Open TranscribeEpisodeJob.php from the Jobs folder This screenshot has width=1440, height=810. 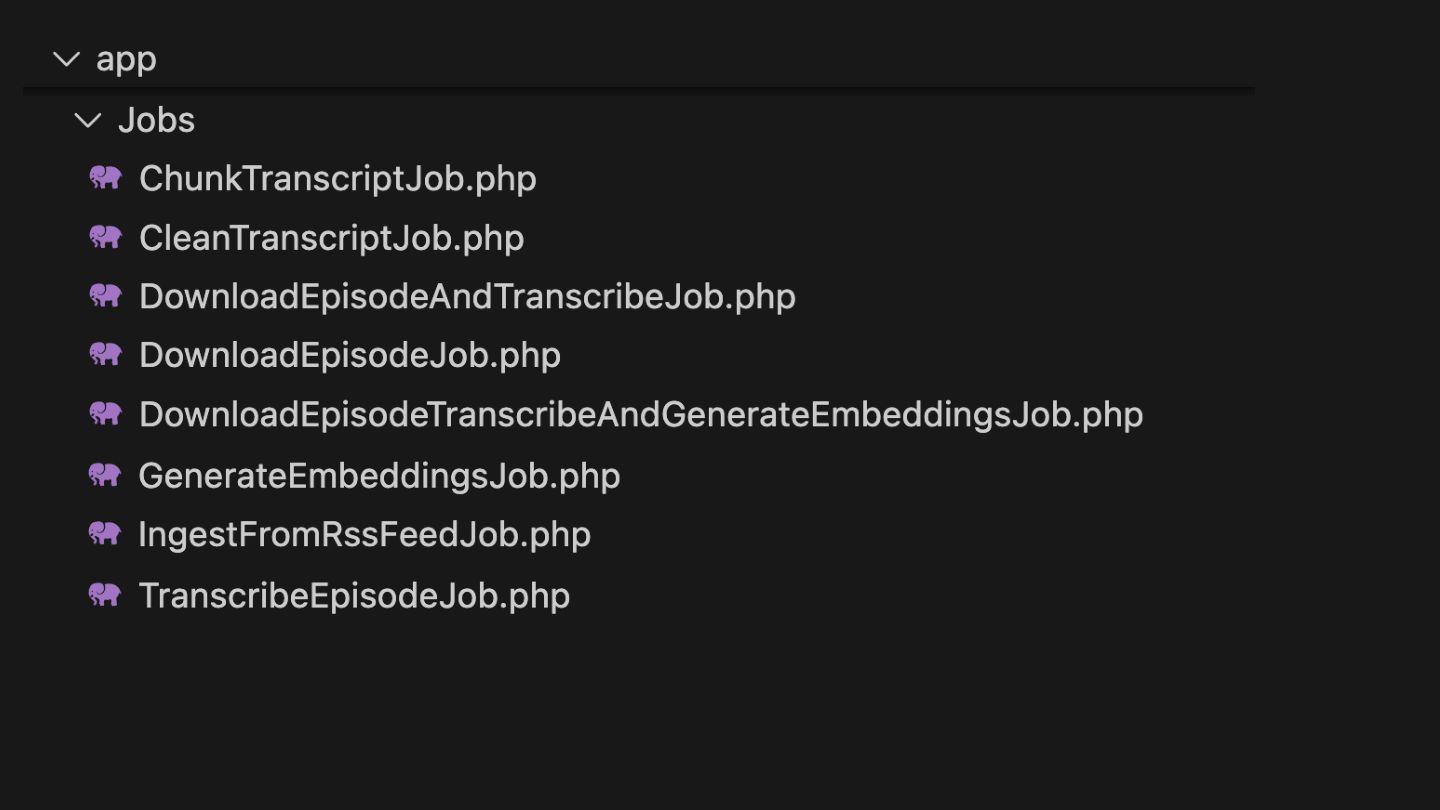click(x=354, y=596)
